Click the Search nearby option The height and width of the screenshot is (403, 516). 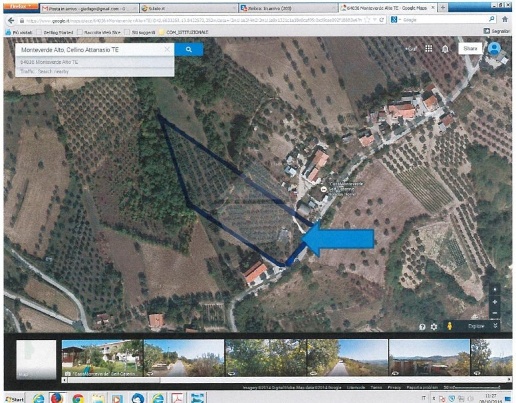[x=53, y=71]
